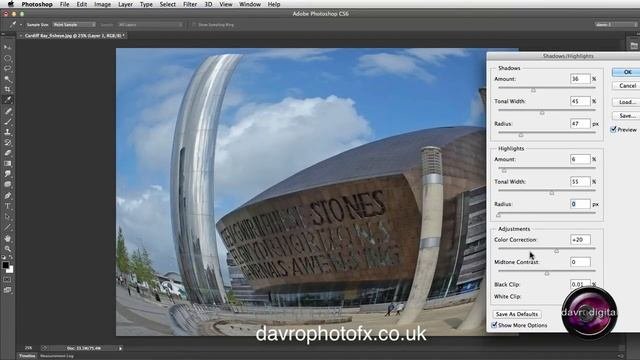This screenshot has height=360, width=640.
Task: Click the Midtone Contrast slider handle
Action: coord(547,273)
